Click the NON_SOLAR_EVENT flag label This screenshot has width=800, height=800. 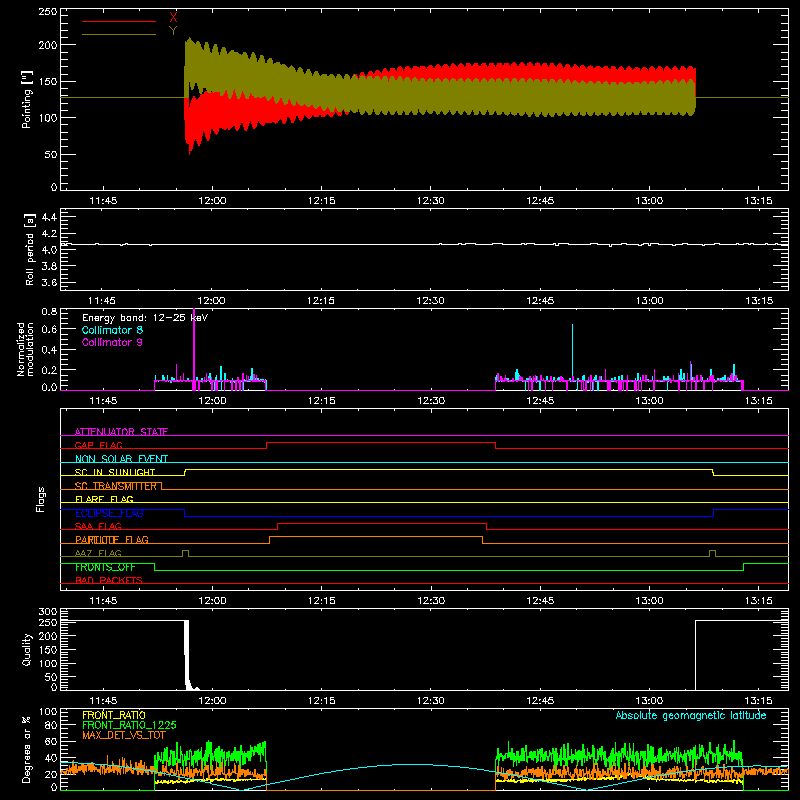pos(121,459)
